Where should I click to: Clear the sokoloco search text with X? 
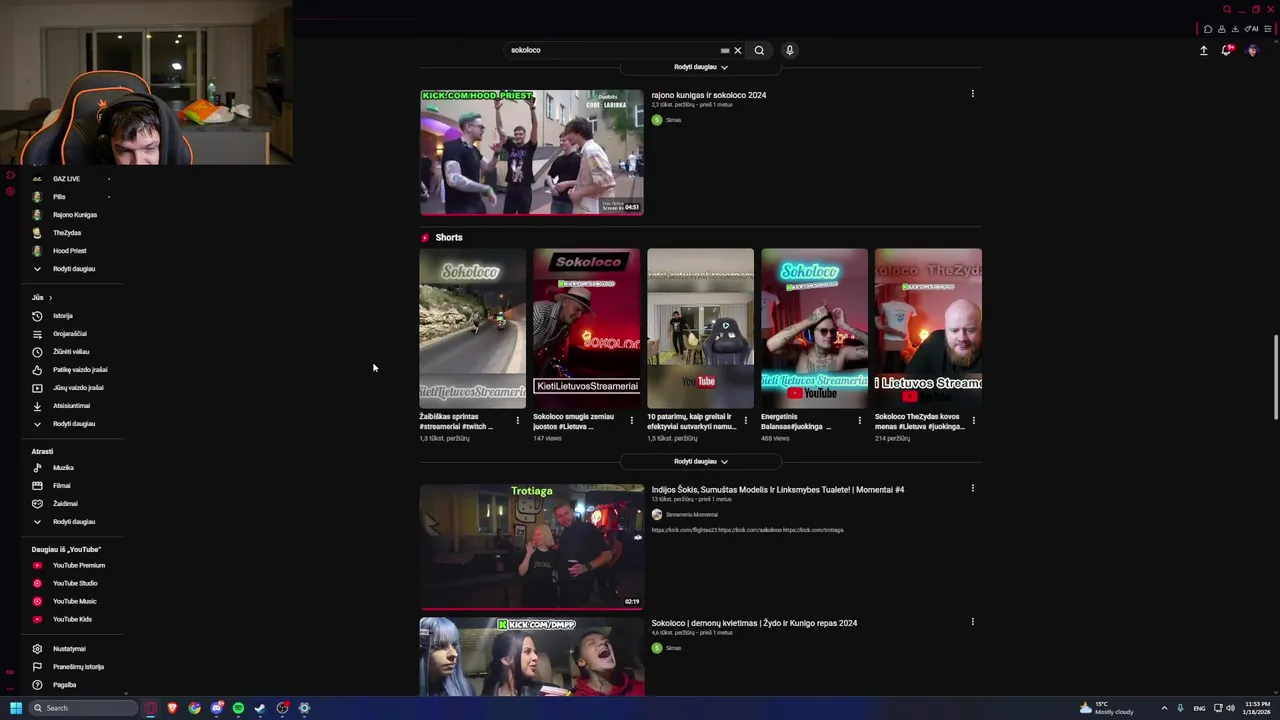coord(738,50)
